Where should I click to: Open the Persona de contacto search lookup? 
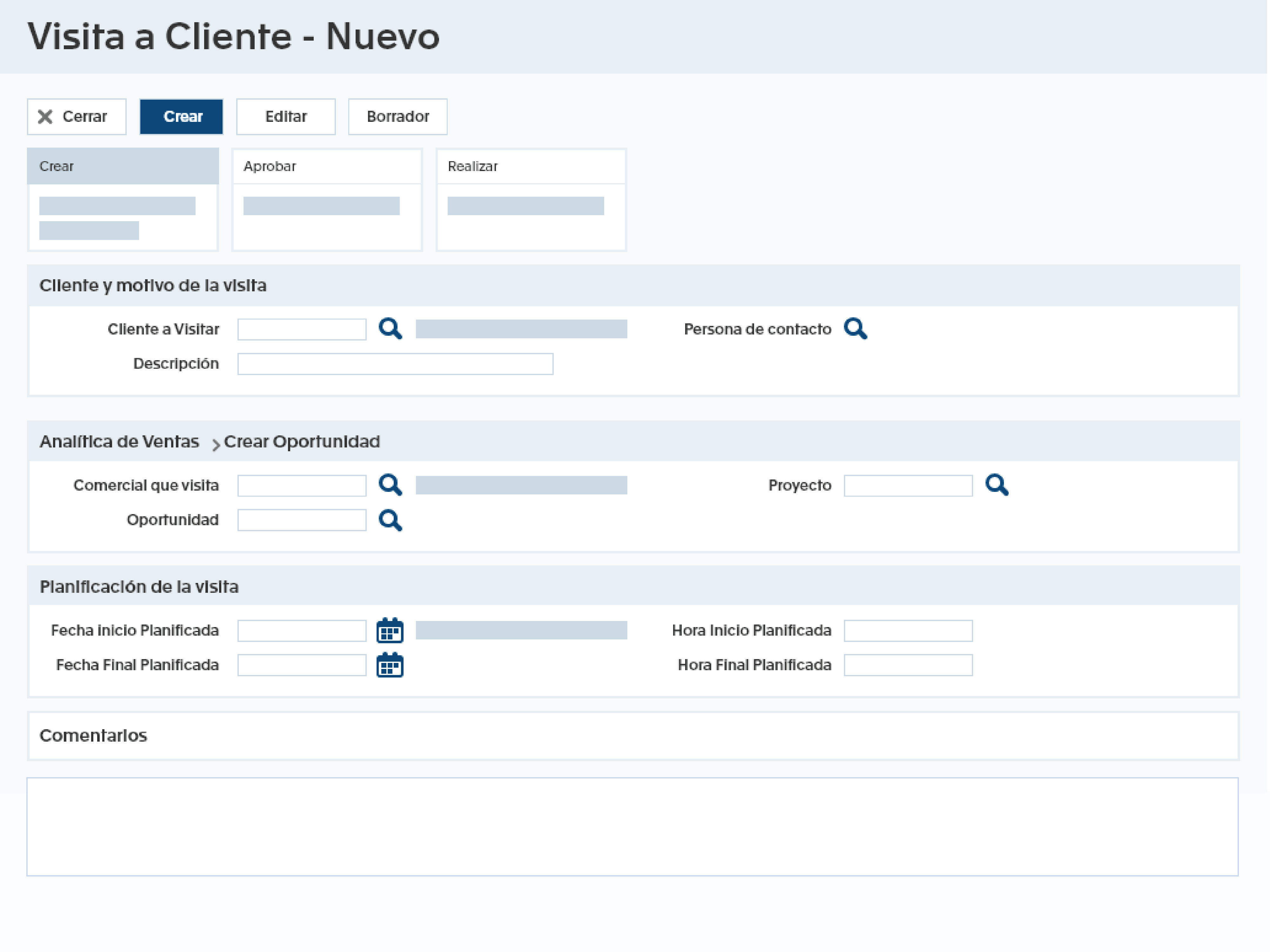856,329
